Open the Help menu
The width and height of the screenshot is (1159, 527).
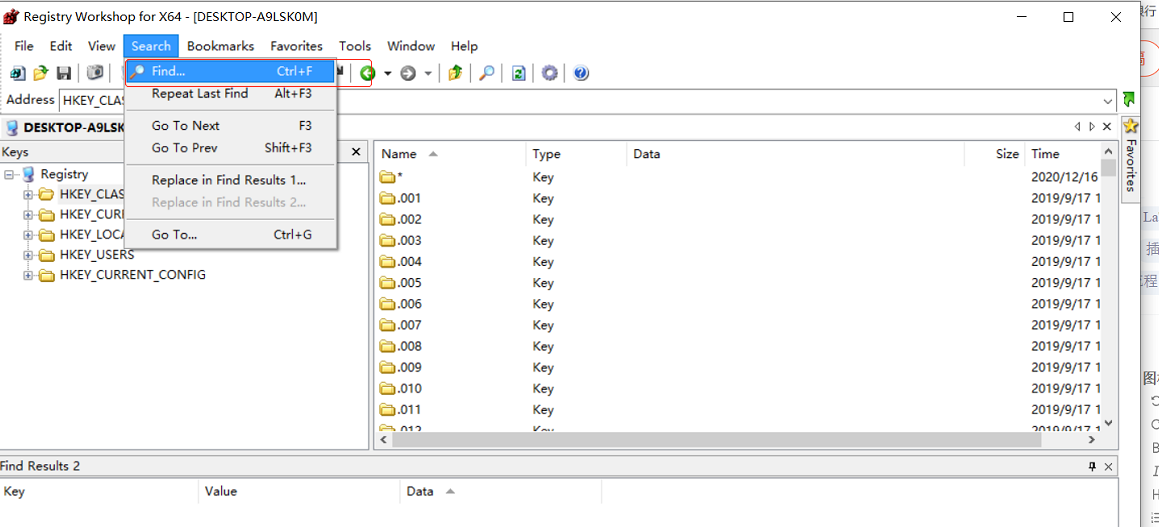pos(464,46)
